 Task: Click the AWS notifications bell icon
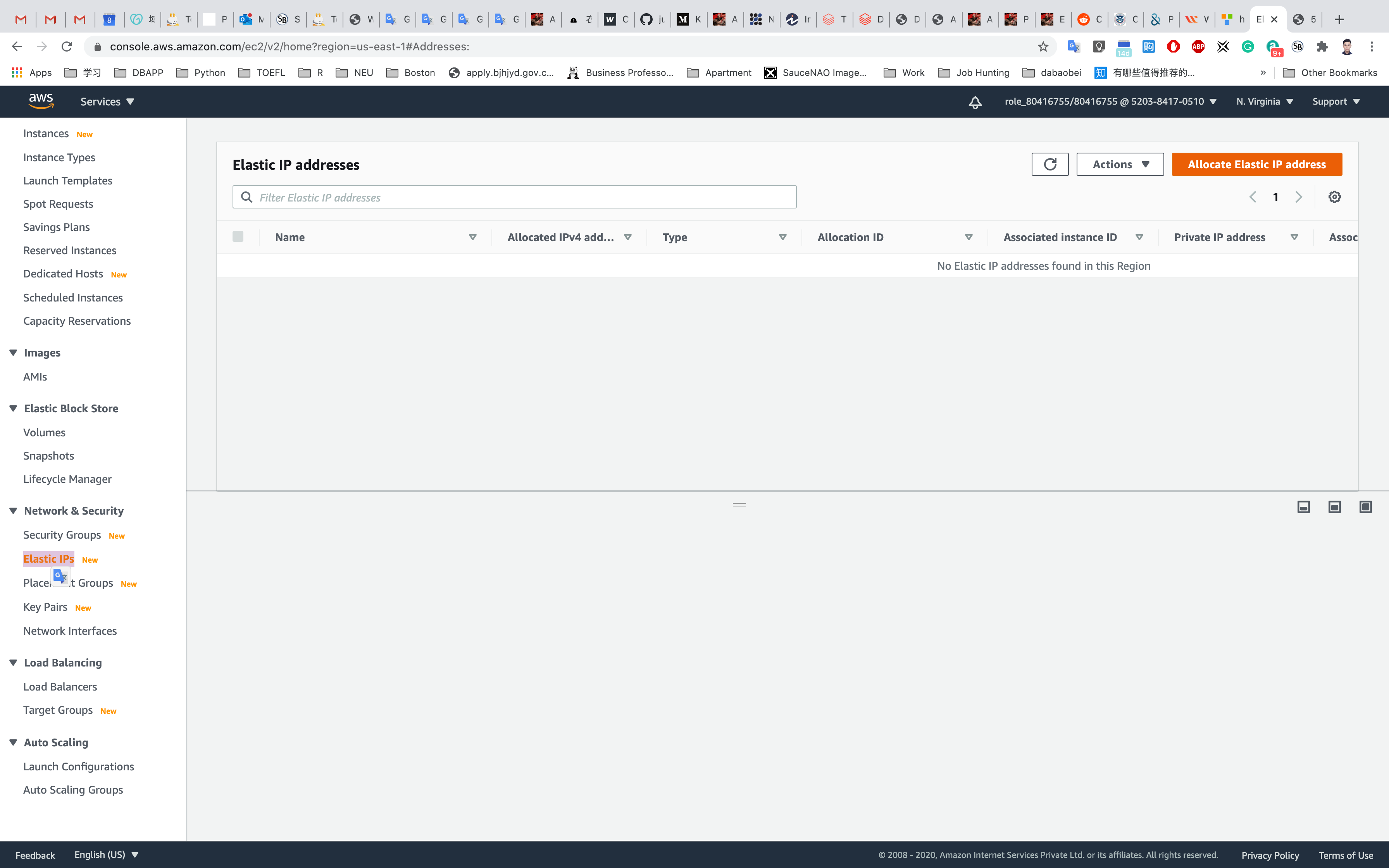pos(975,102)
